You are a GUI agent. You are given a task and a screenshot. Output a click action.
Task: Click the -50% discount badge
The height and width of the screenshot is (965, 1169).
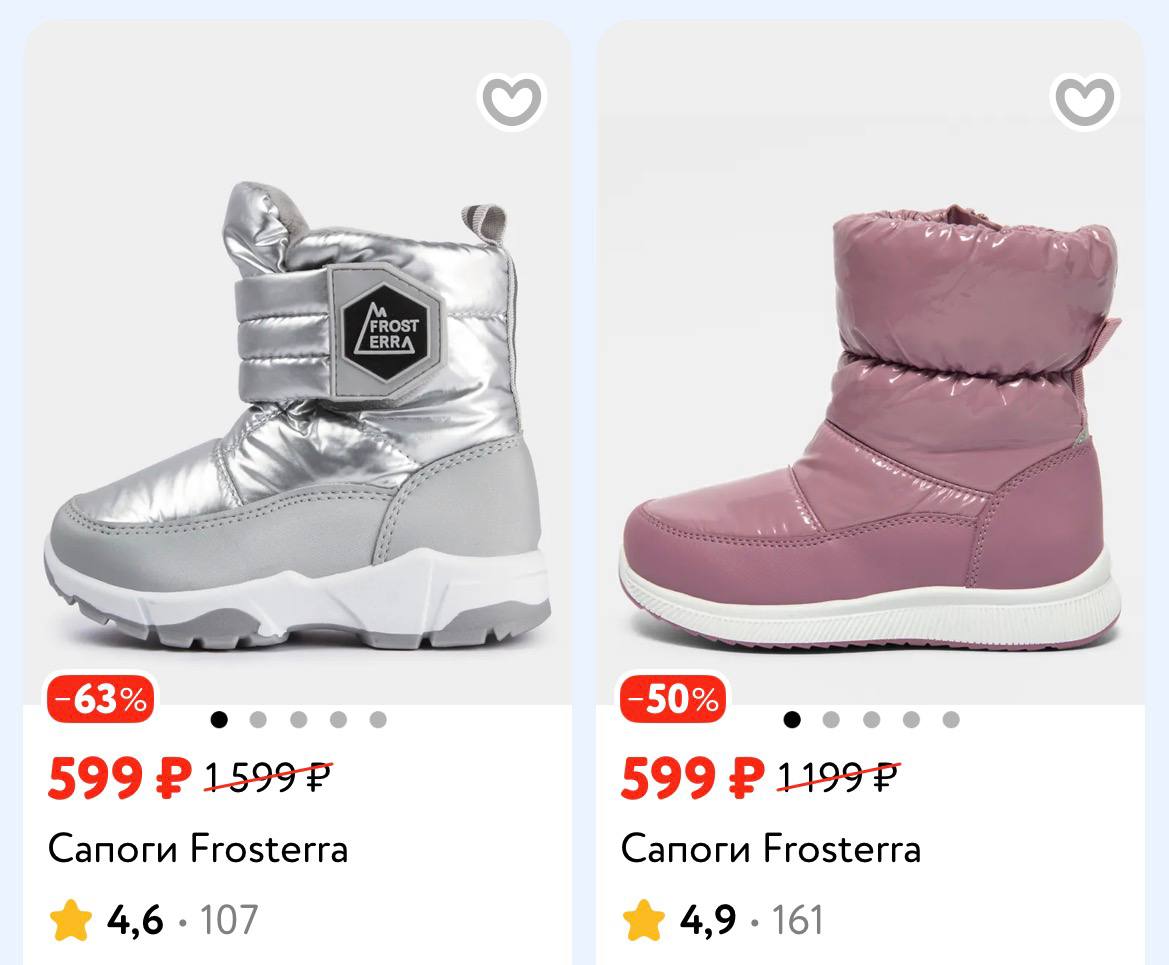(x=674, y=699)
